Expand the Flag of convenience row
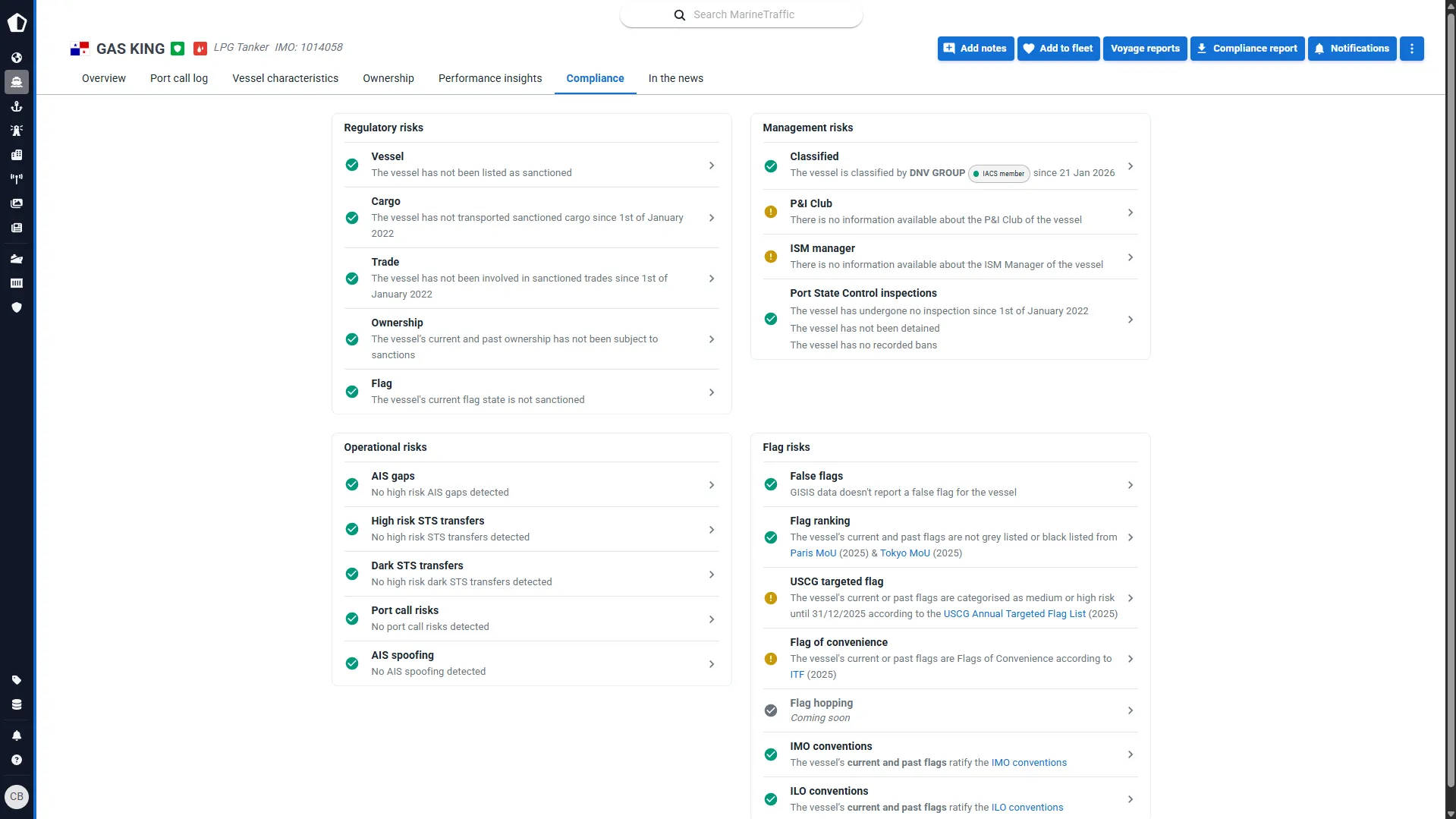1456x819 pixels. pyautogui.click(x=950, y=659)
